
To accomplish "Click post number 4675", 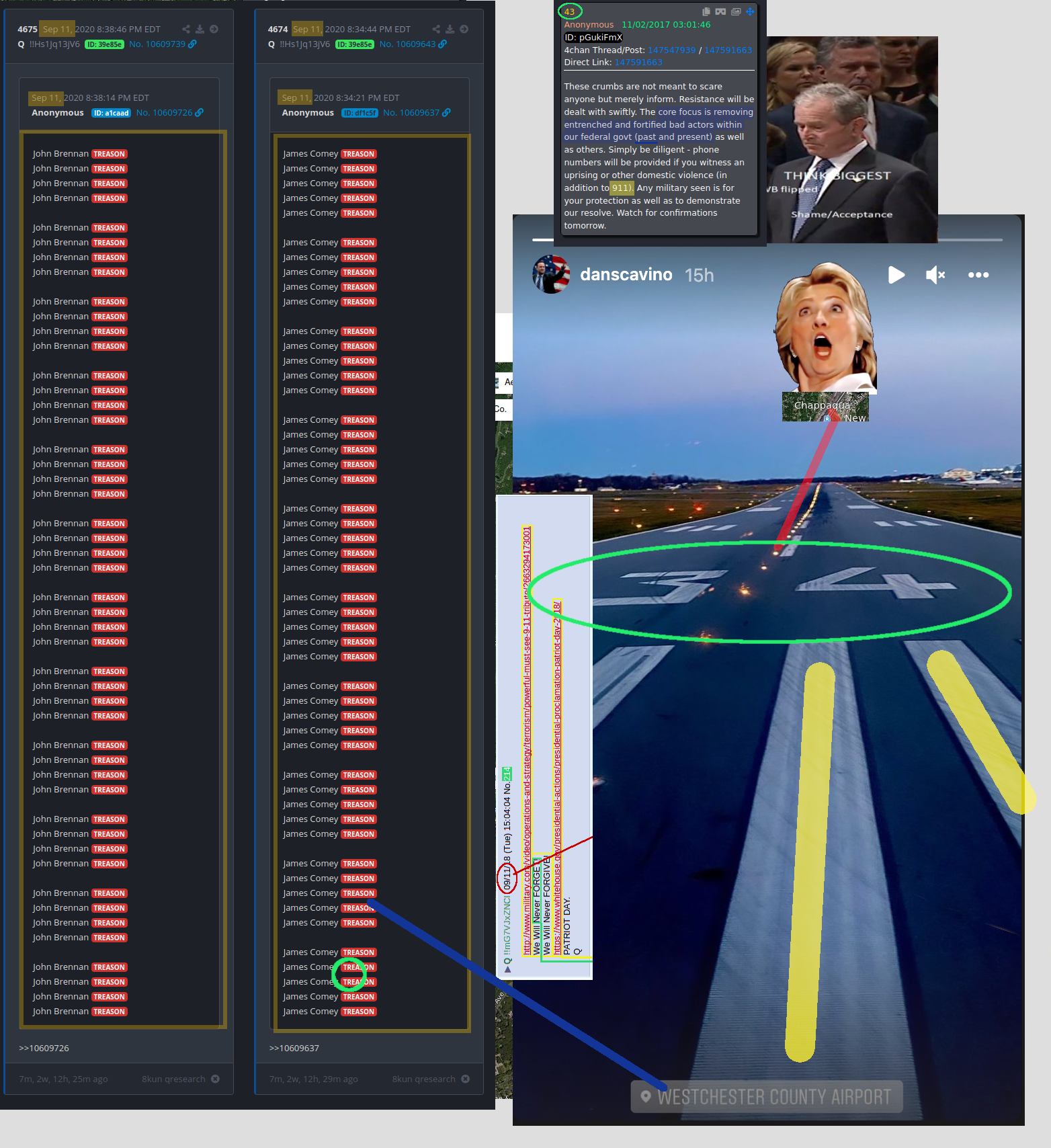I will (28, 30).
